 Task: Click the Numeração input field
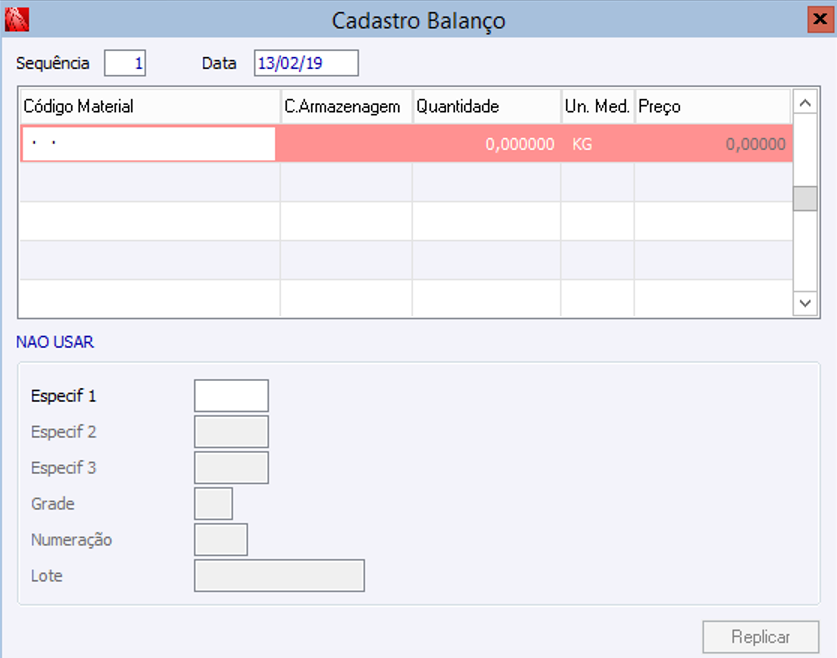(x=221, y=540)
